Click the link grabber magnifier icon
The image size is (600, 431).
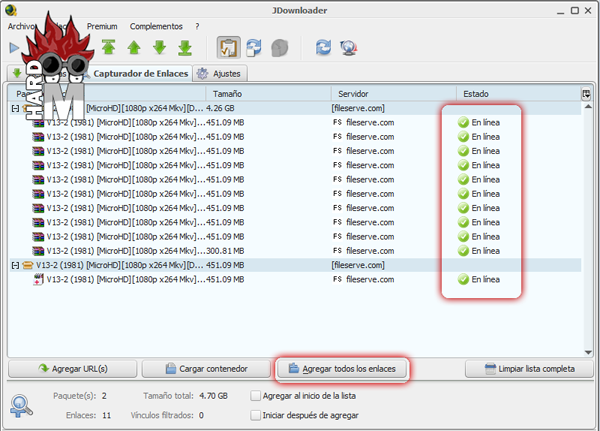[21, 407]
